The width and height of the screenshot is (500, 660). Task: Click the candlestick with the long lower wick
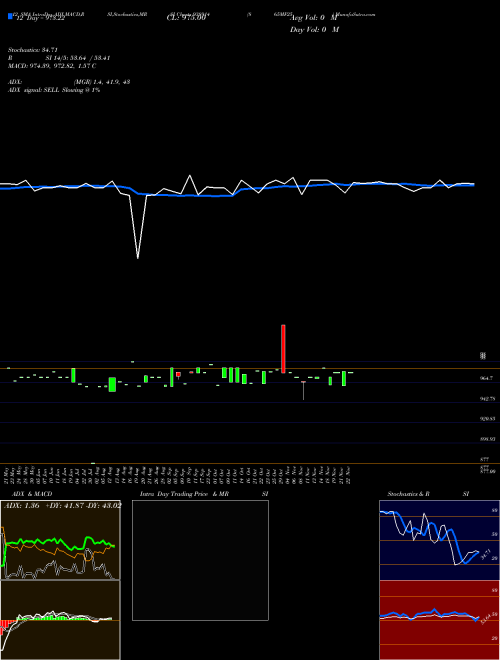[x=303, y=390]
